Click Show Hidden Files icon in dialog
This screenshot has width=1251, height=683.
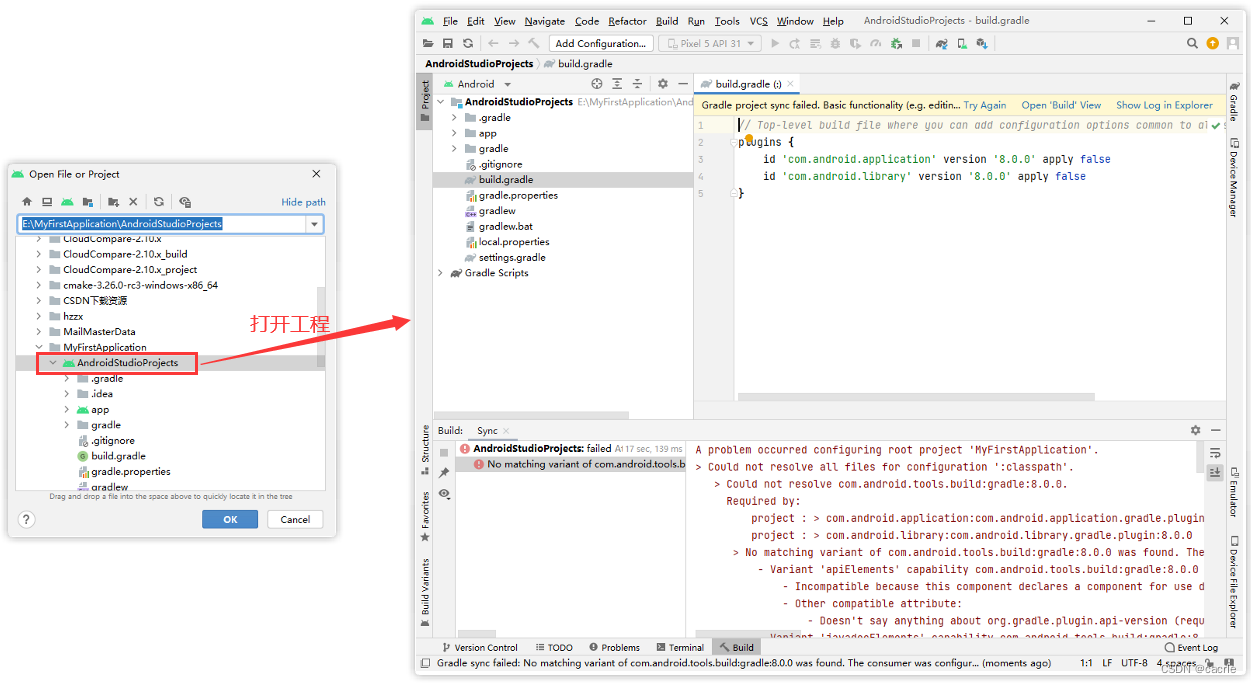(x=185, y=201)
